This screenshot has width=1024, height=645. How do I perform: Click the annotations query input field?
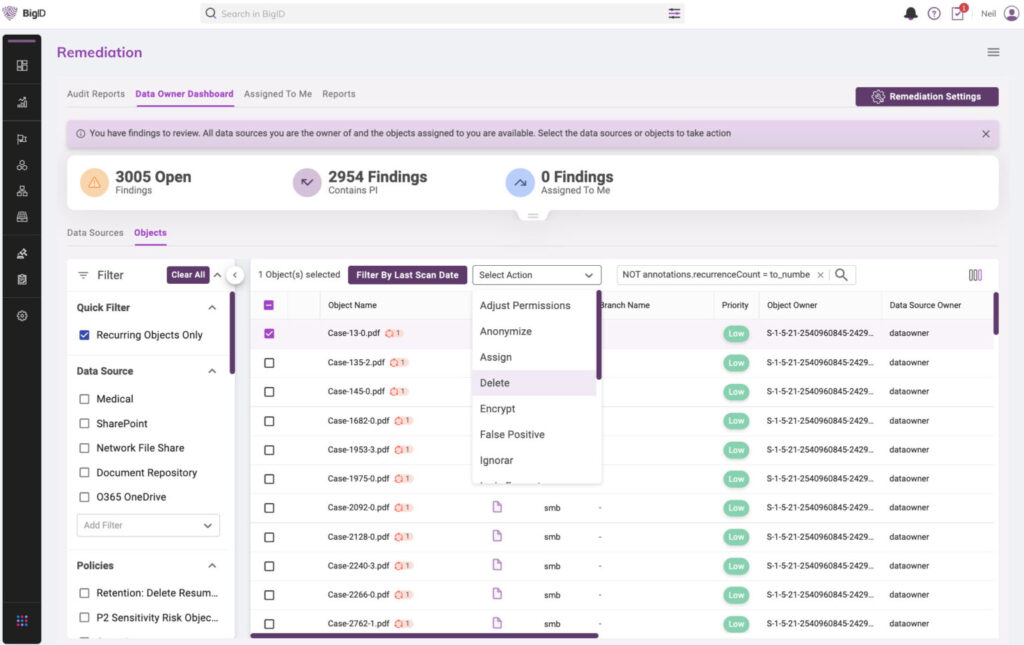[716, 275]
